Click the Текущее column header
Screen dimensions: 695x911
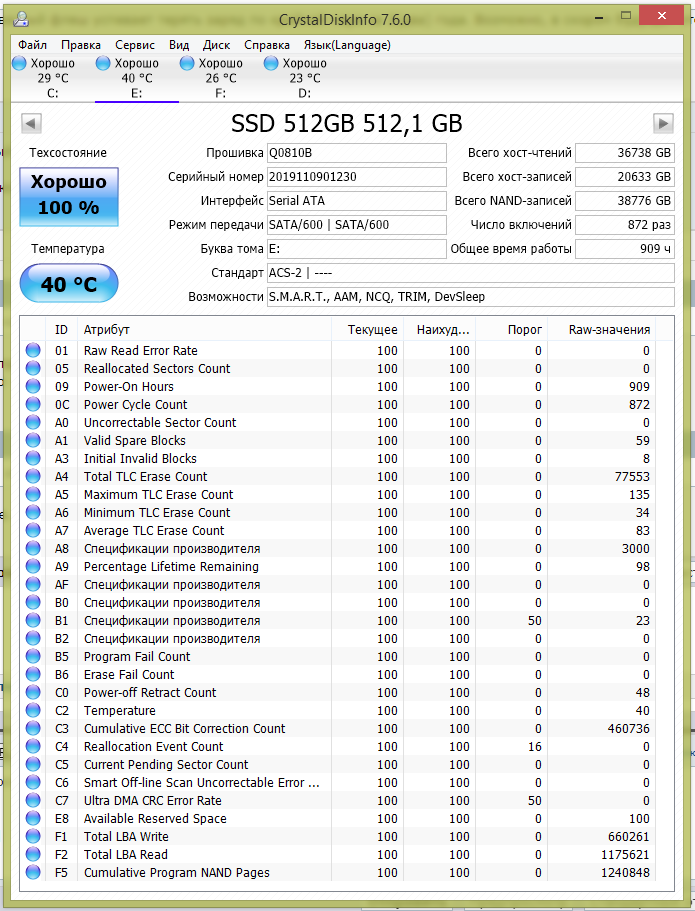click(367, 329)
